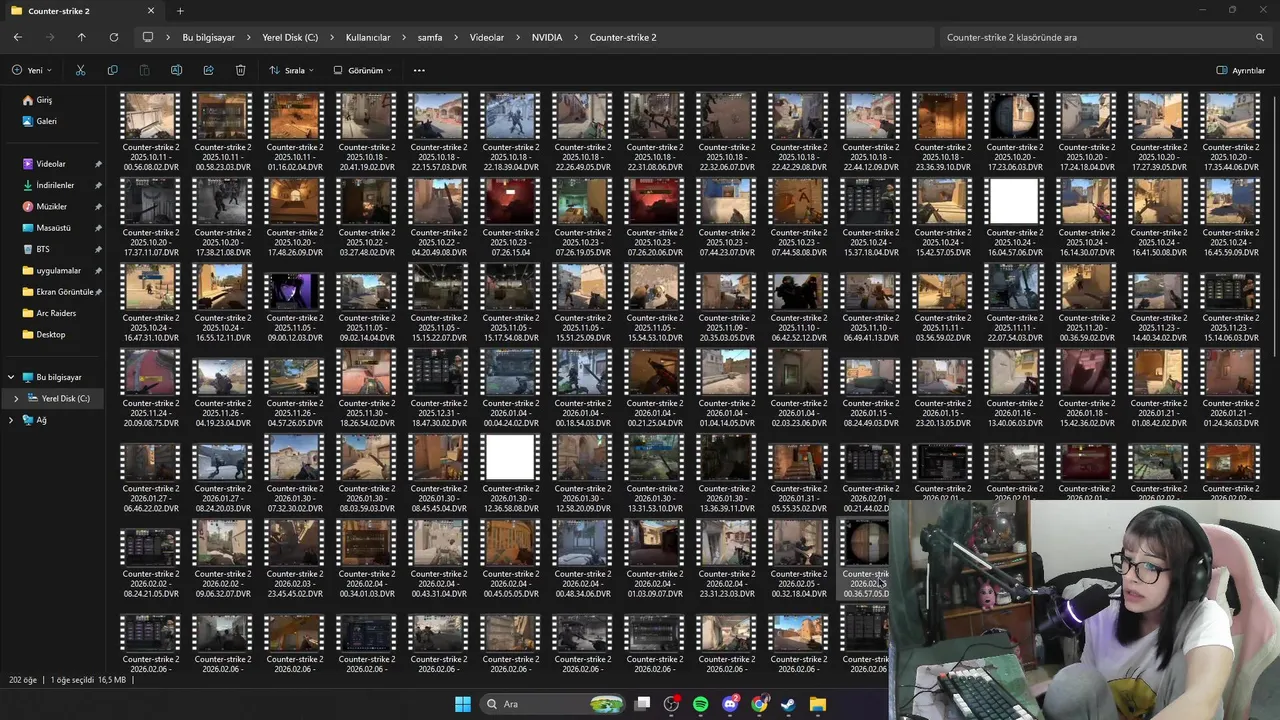
Task: Close the Counter-strike 2 tab
Action: coord(151,11)
